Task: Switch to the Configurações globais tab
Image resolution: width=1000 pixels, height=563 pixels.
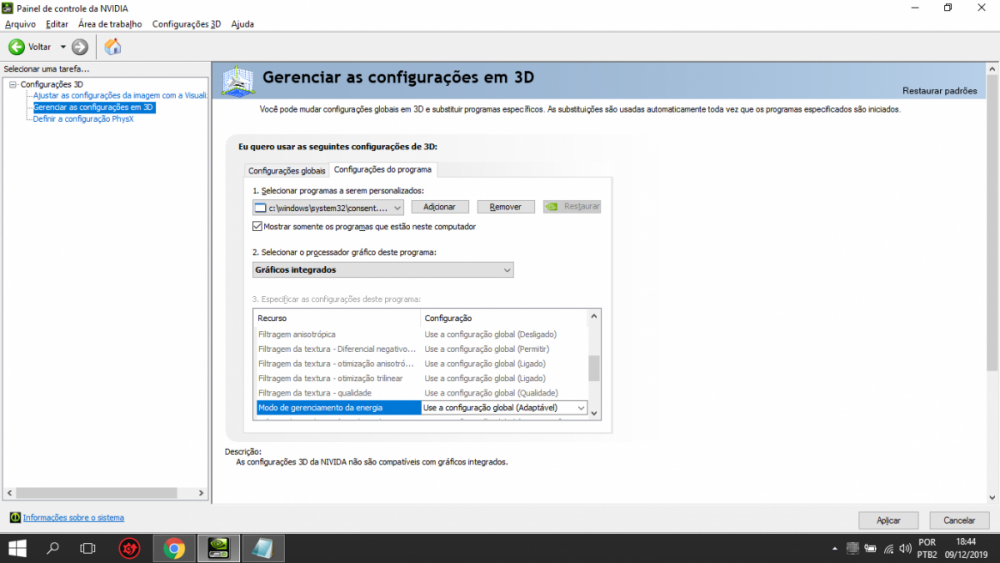Action: [286, 171]
